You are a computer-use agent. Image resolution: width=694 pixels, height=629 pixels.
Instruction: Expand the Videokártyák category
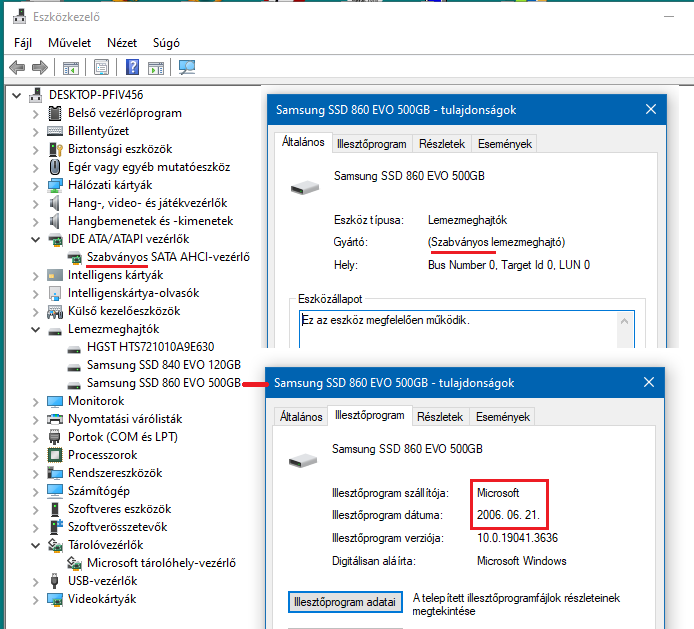coord(35,600)
